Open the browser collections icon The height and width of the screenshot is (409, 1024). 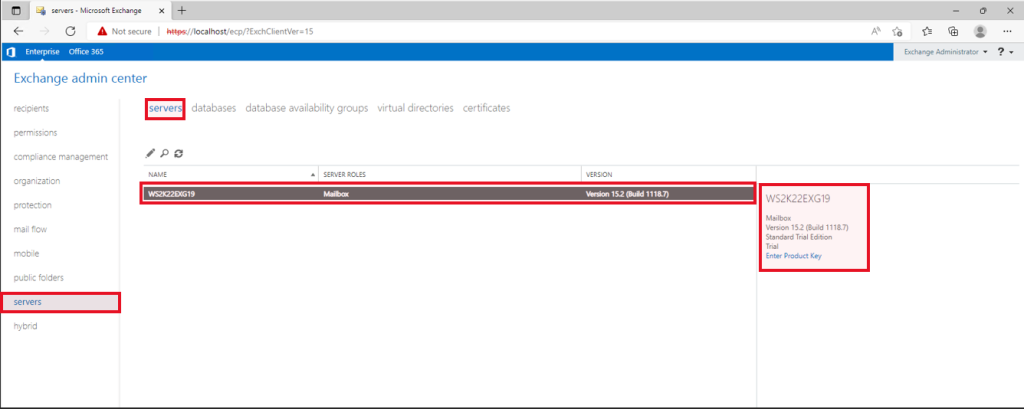tap(953, 31)
